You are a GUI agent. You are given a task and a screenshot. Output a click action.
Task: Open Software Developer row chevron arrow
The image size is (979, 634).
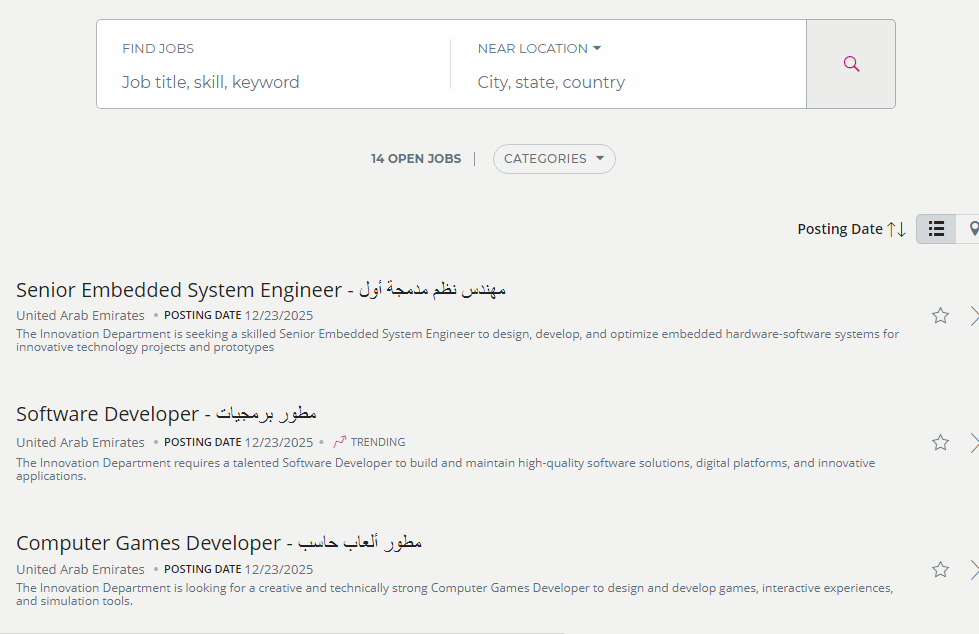point(974,443)
